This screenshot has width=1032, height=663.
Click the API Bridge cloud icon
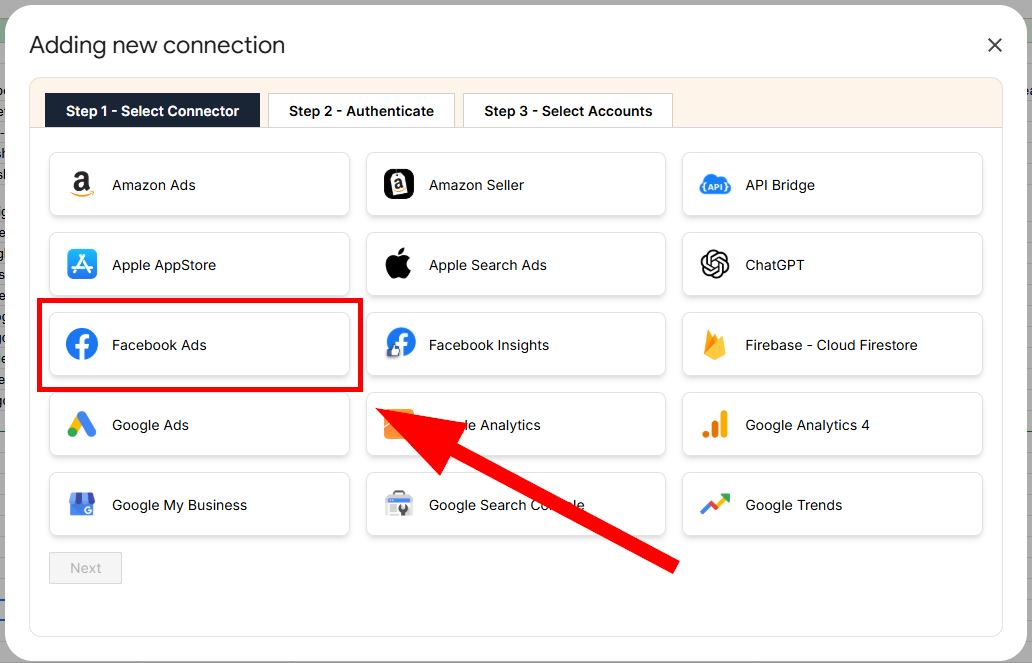click(715, 185)
